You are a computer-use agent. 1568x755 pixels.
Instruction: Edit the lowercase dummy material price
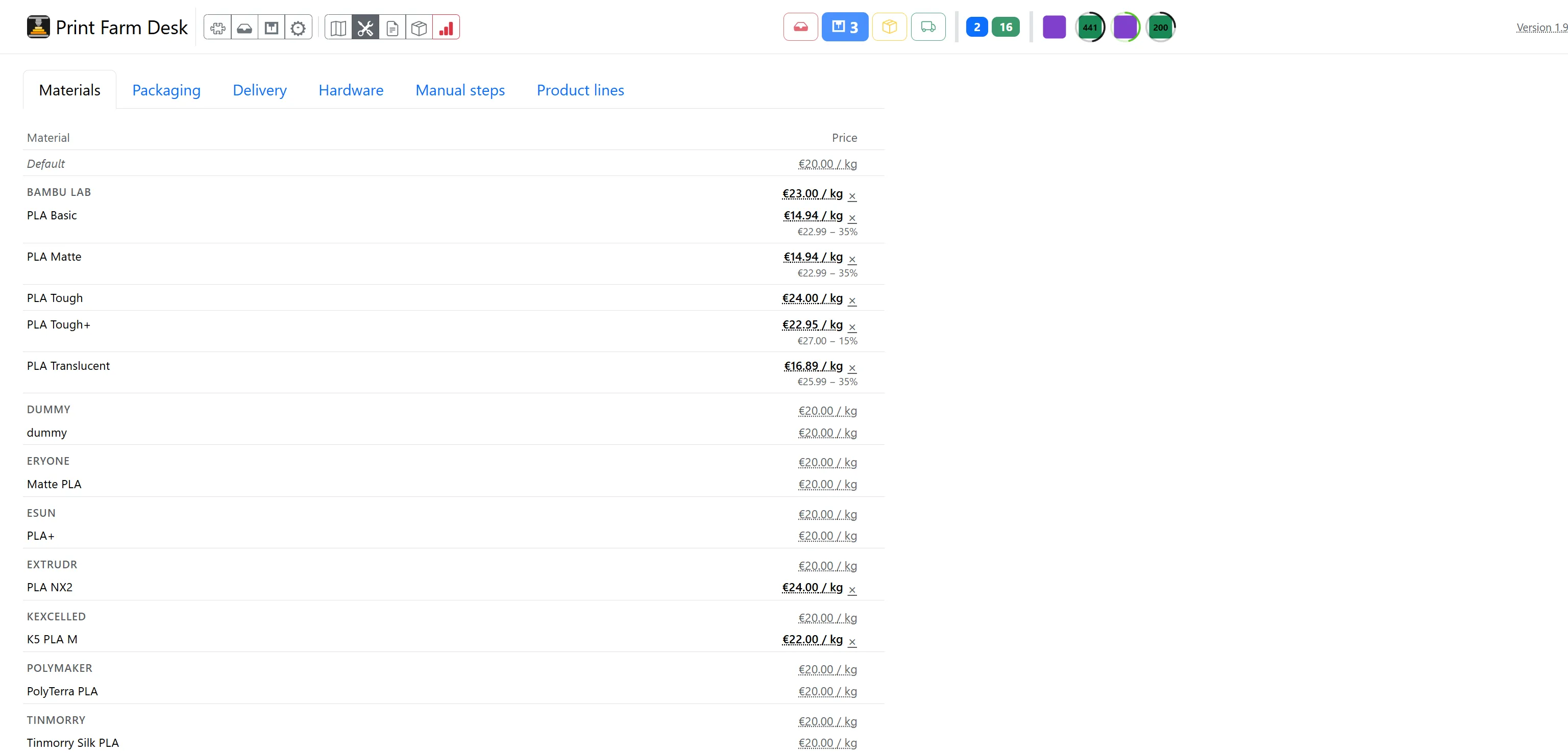(x=827, y=433)
